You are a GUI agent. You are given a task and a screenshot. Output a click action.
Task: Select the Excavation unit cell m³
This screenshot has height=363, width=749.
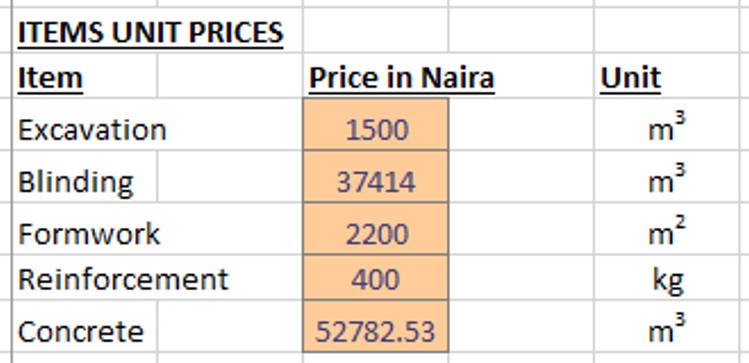point(666,125)
